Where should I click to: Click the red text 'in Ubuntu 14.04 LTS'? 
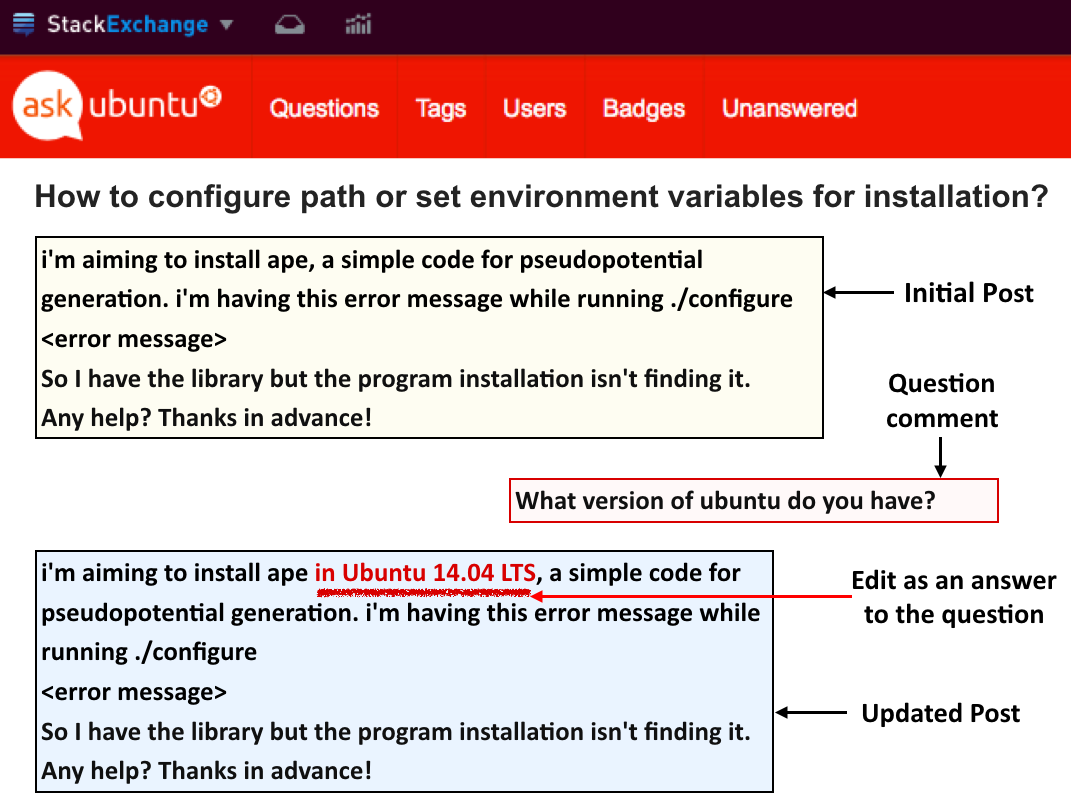click(x=425, y=572)
